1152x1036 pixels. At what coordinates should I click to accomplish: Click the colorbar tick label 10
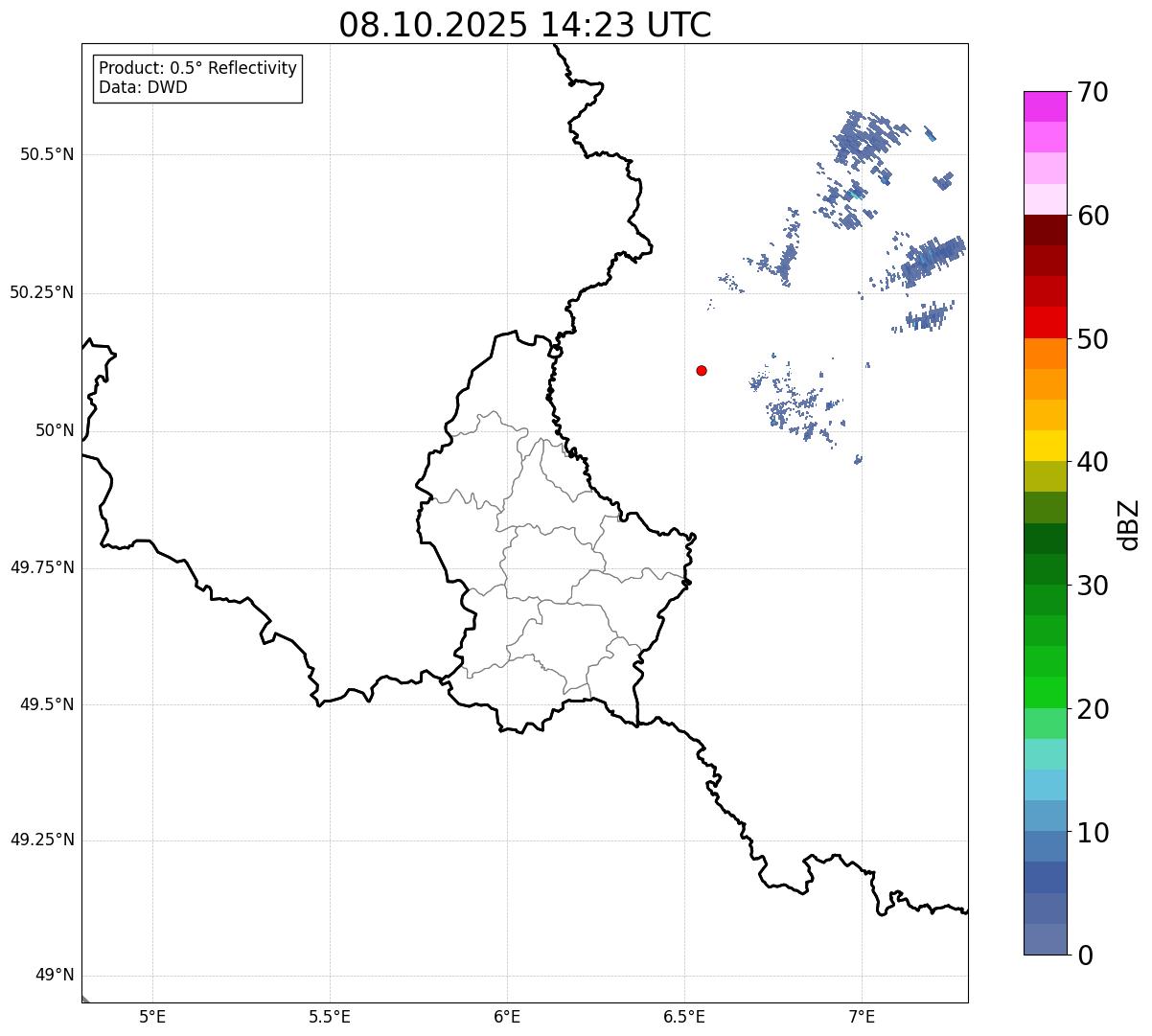point(1093,833)
